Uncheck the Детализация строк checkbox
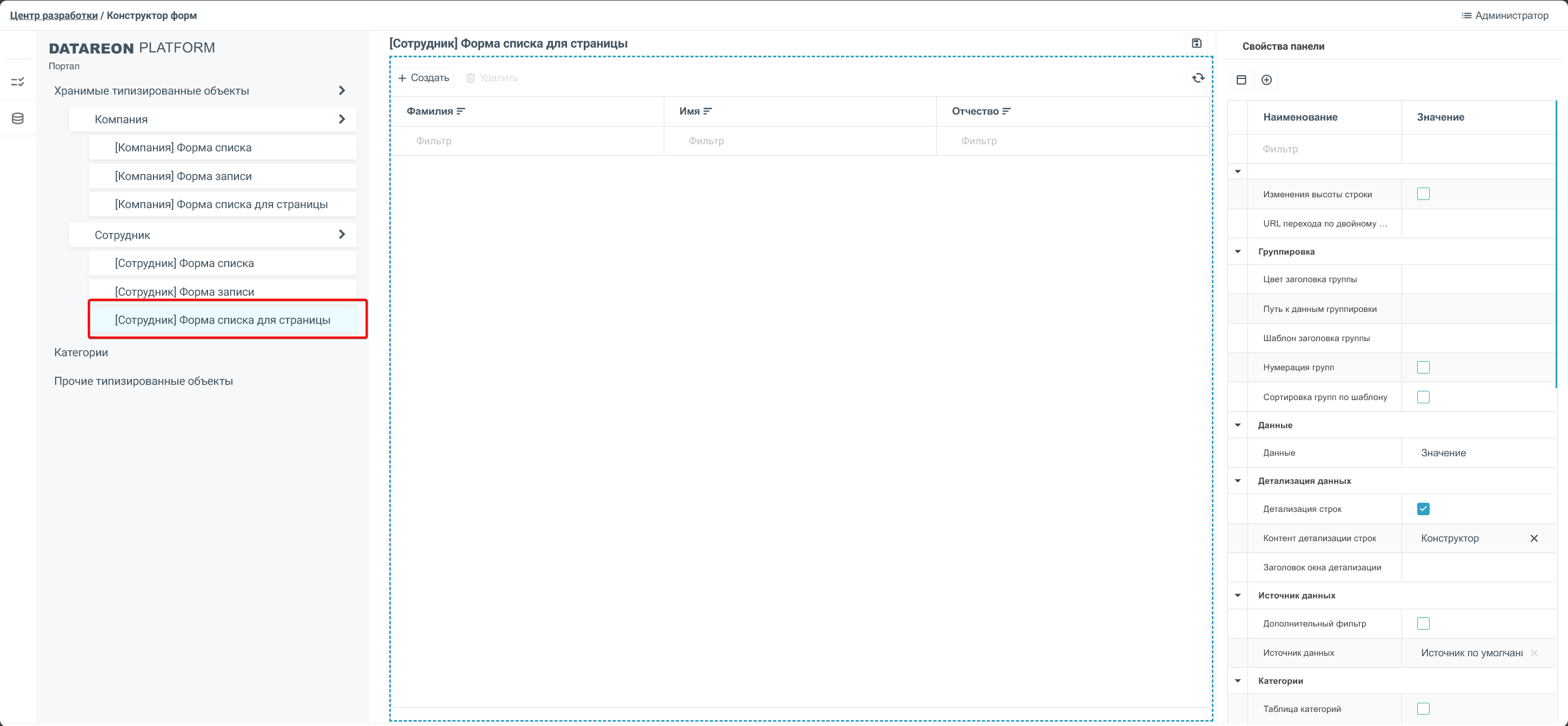1568x726 pixels. (1423, 509)
